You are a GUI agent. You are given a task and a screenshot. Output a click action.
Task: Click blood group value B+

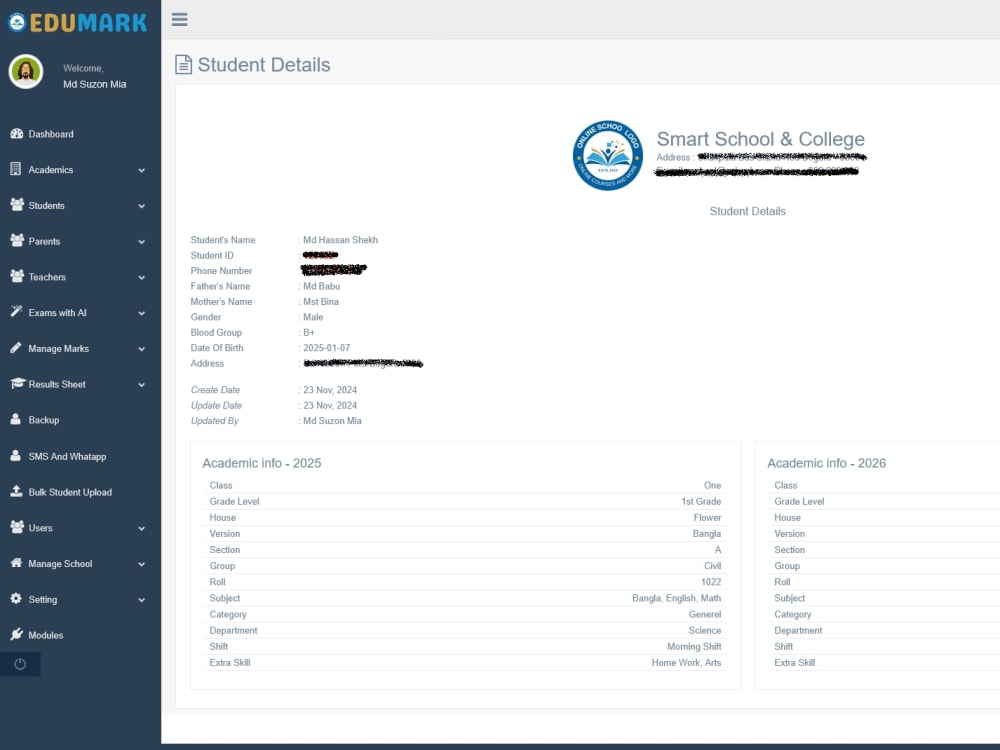click(309, 332)
